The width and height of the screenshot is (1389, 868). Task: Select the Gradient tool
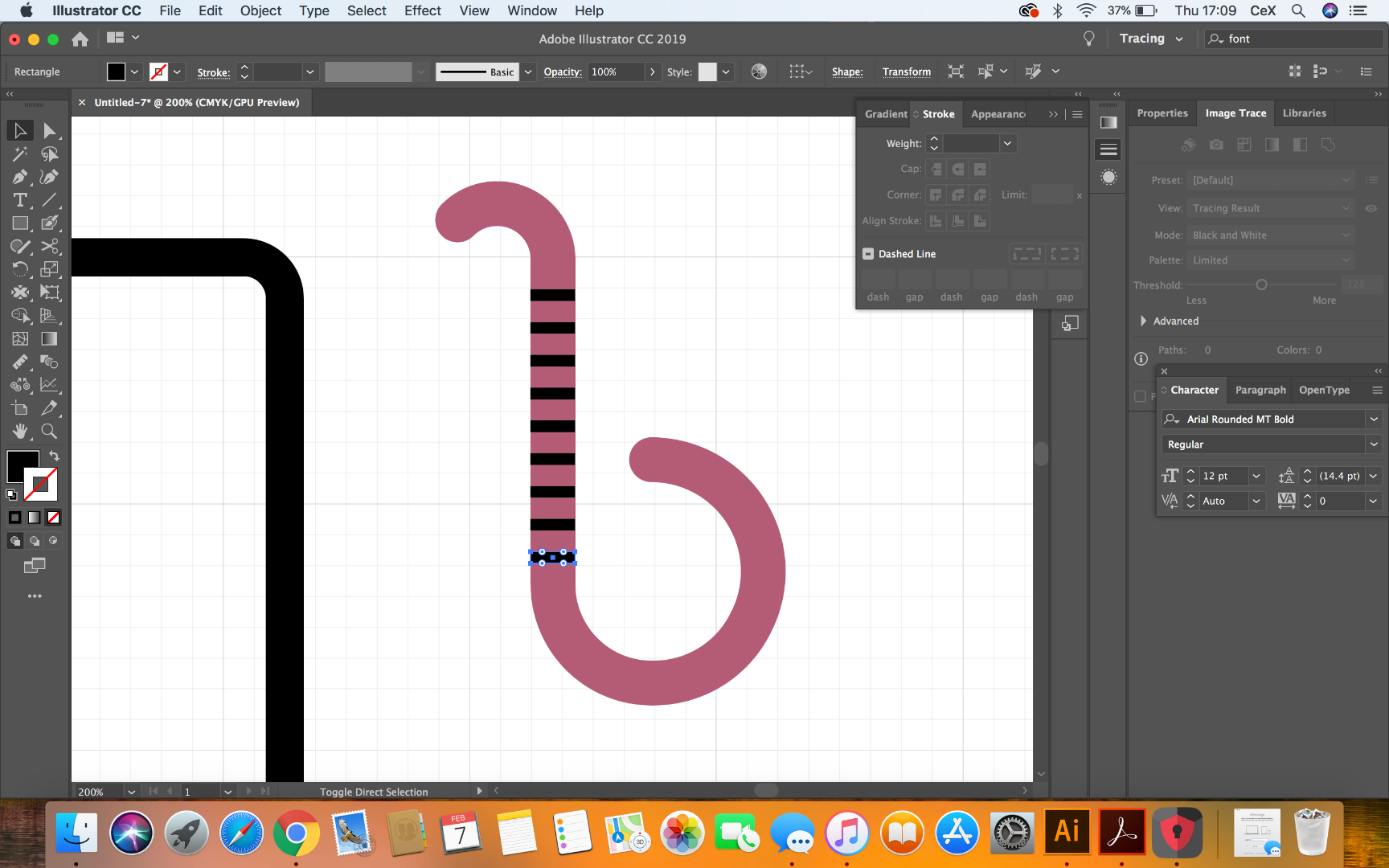tap(49, 339)
